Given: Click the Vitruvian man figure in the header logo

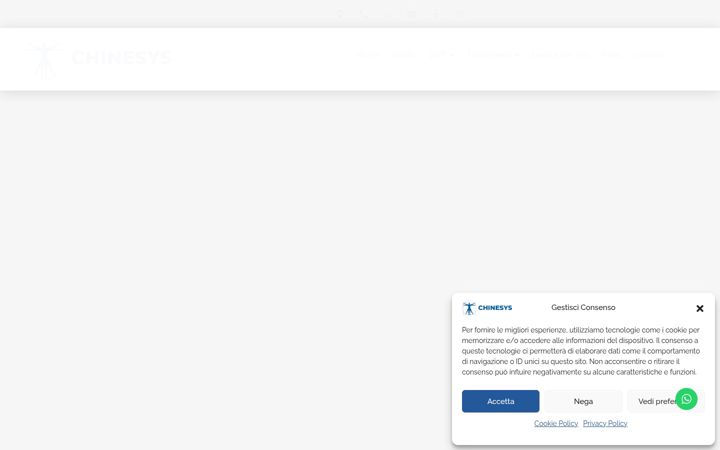Looking at the screenshot, I should [44, 60].
